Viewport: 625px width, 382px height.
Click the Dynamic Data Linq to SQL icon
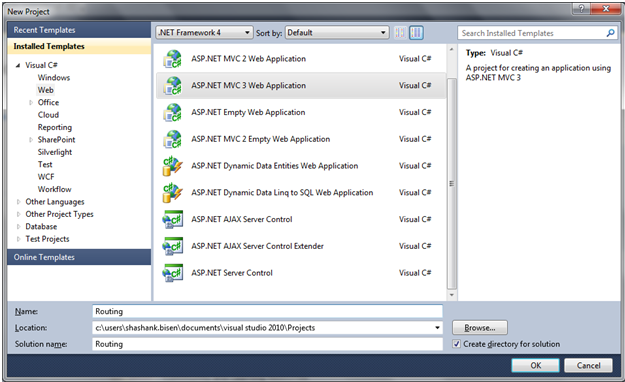tap(173, 193)
